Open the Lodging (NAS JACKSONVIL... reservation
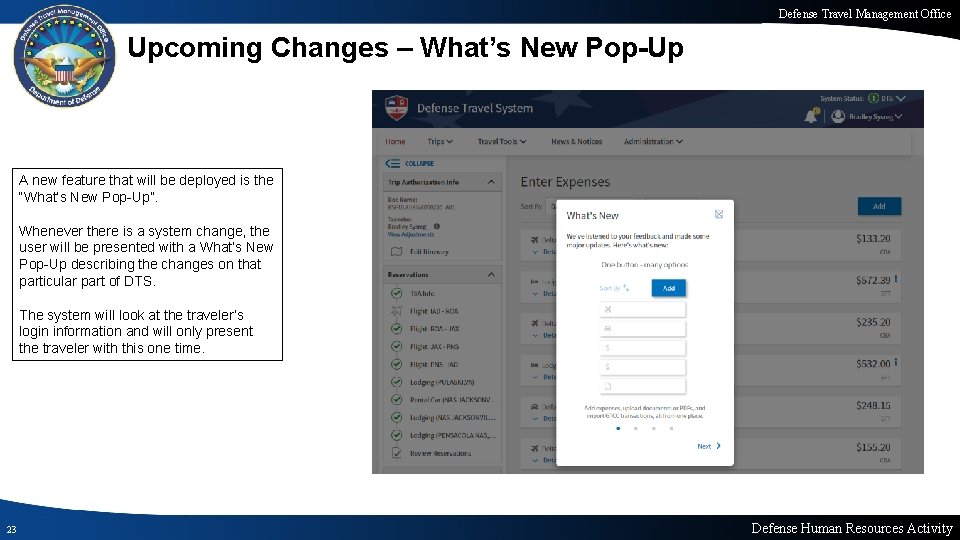The height and width of the screenshot is (540, 960). (453, 418)
